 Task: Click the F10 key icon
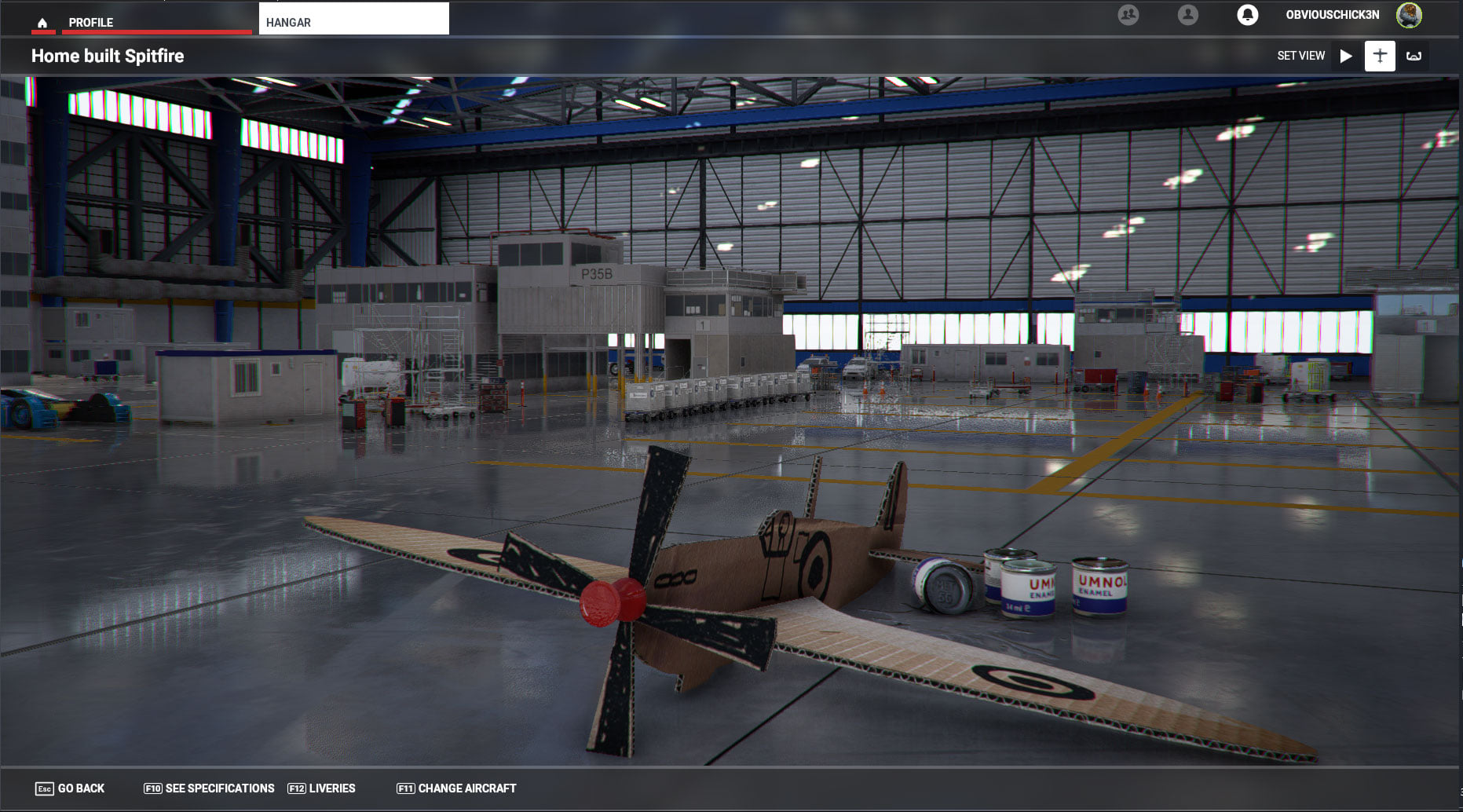coord(152,788)
